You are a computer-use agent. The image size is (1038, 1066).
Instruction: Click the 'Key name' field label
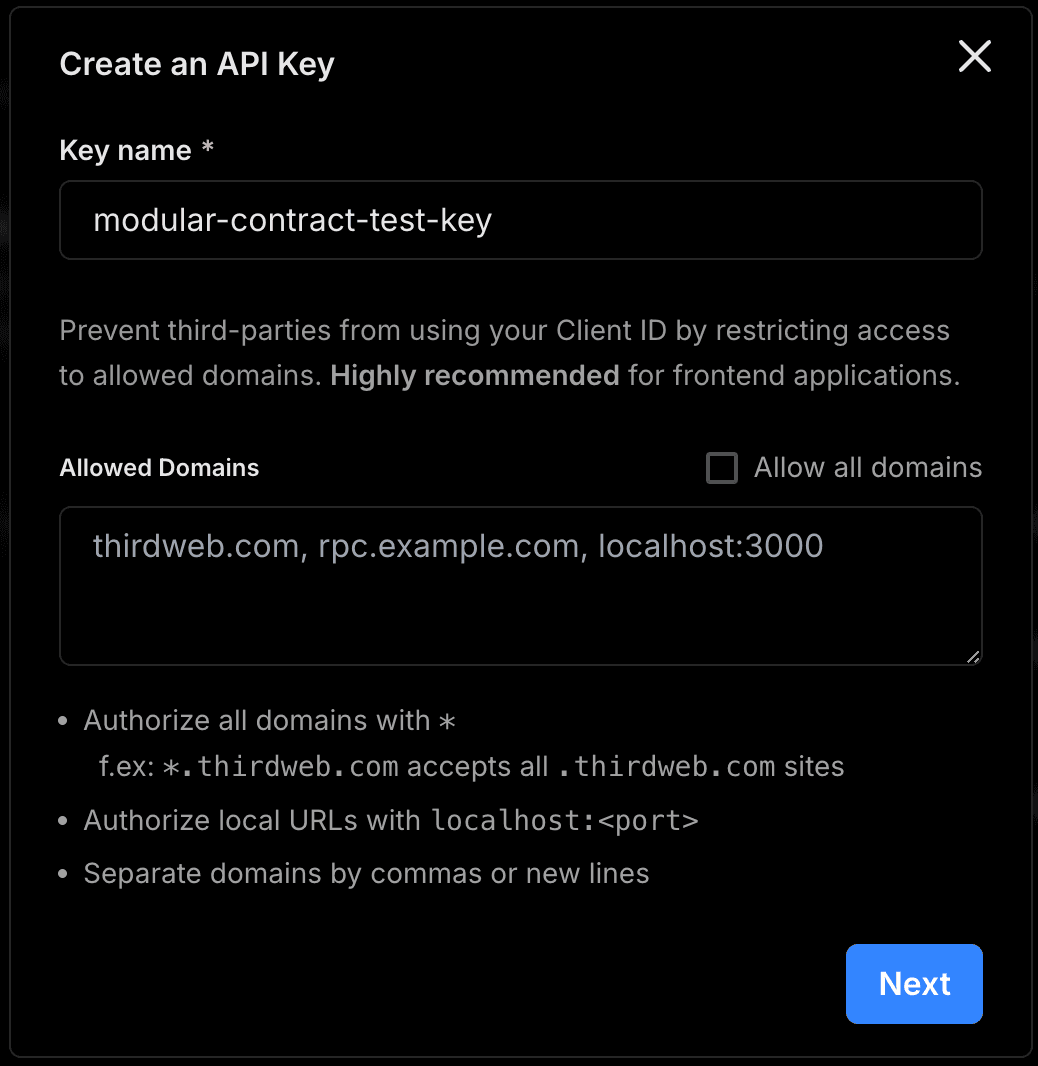coord(125,150)
